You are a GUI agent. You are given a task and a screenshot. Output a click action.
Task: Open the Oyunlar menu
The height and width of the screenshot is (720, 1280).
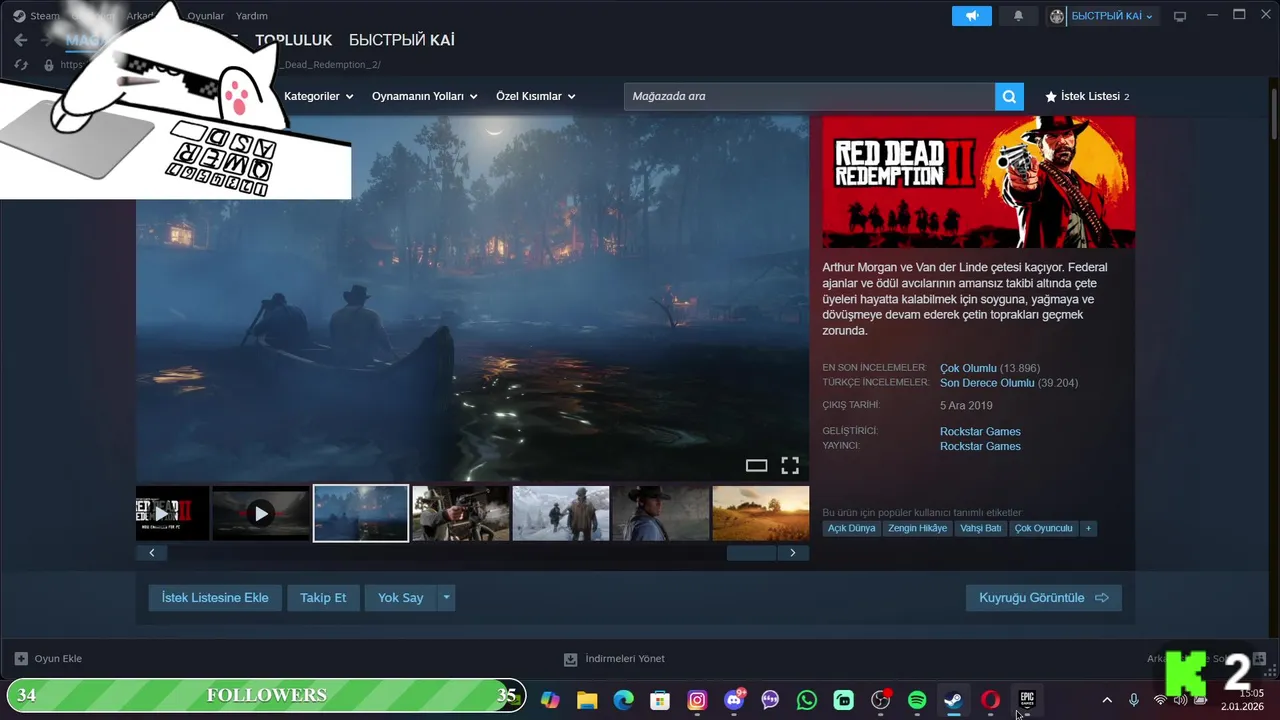pyautogui.click(x=206, y=16)
